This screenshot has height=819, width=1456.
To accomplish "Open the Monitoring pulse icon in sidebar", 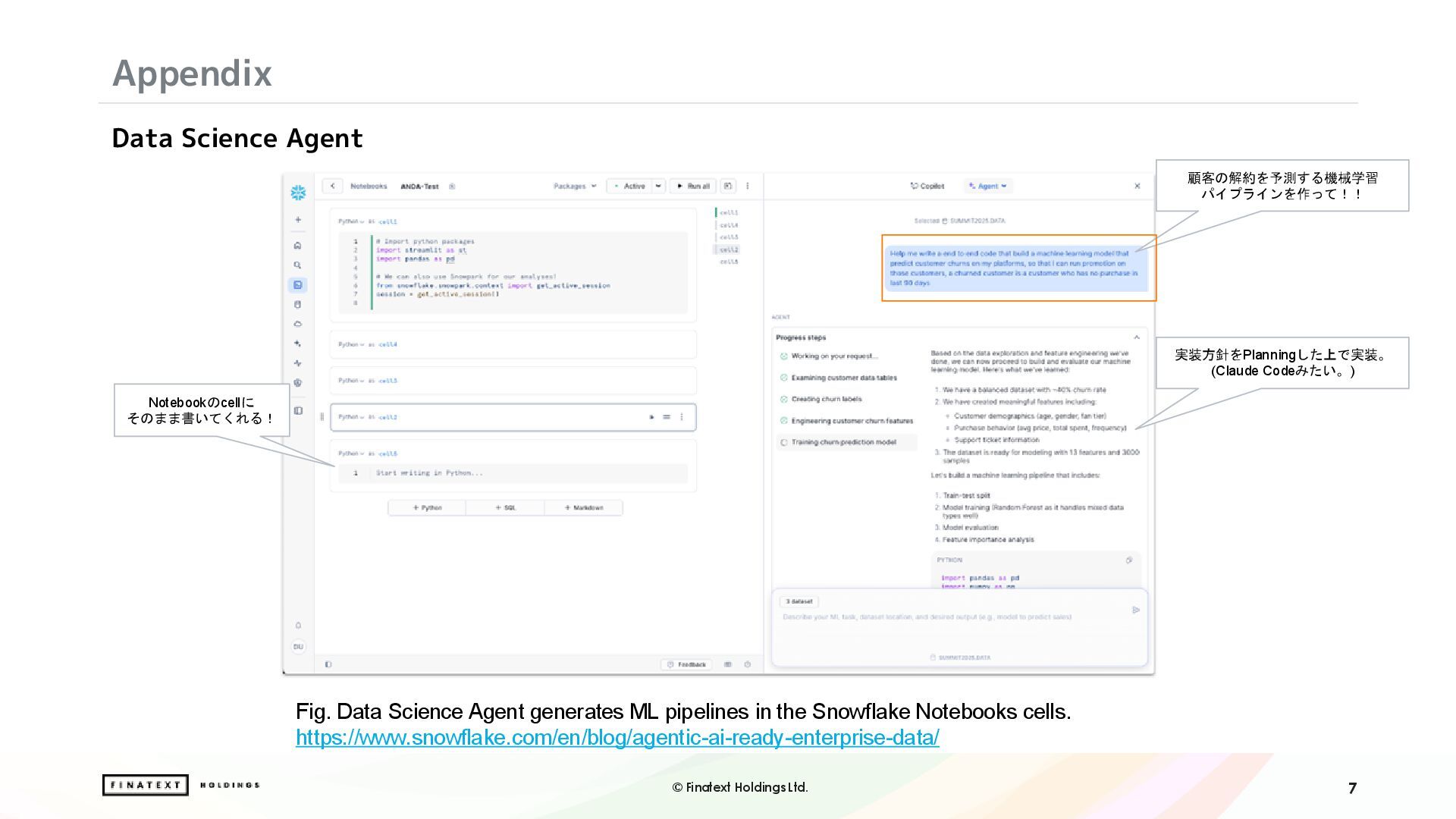I will [x=298, y=363].
